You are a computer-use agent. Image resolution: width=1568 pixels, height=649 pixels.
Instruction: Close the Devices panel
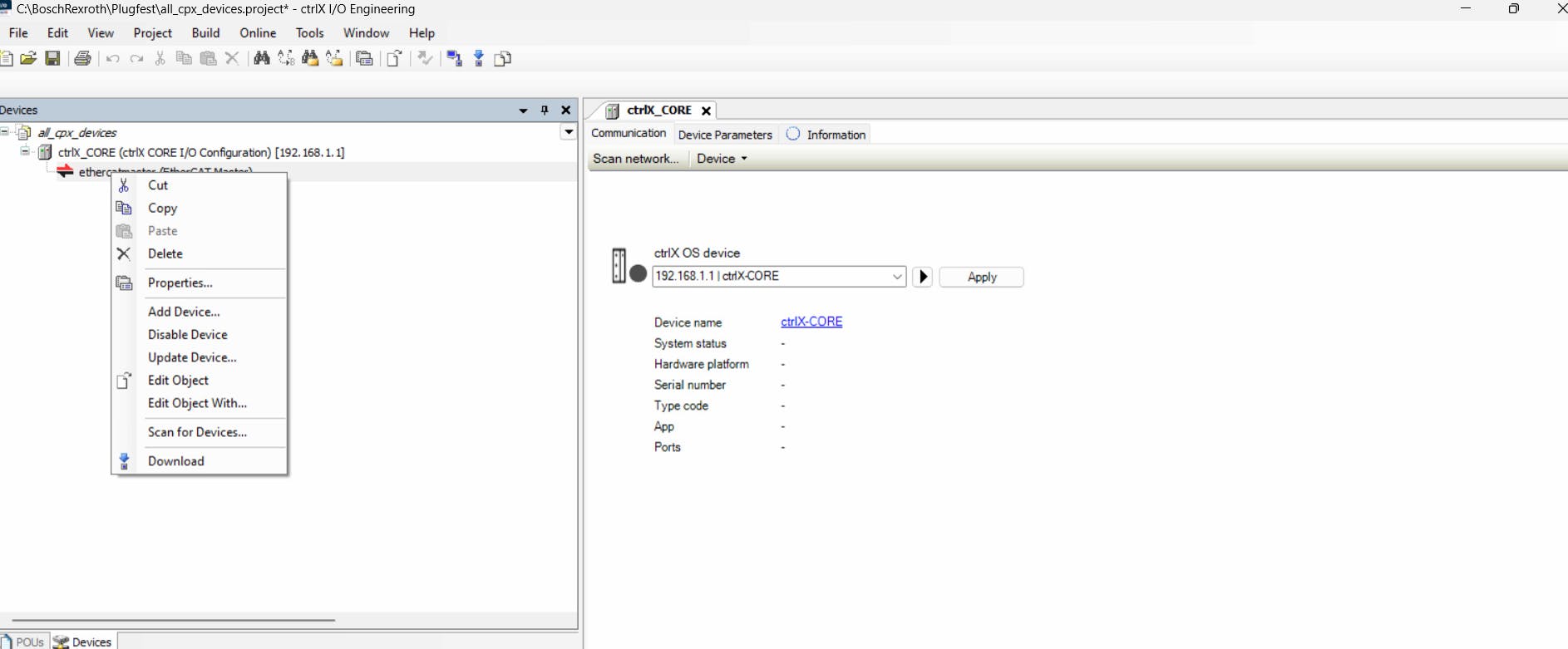(x=566, y=110)
